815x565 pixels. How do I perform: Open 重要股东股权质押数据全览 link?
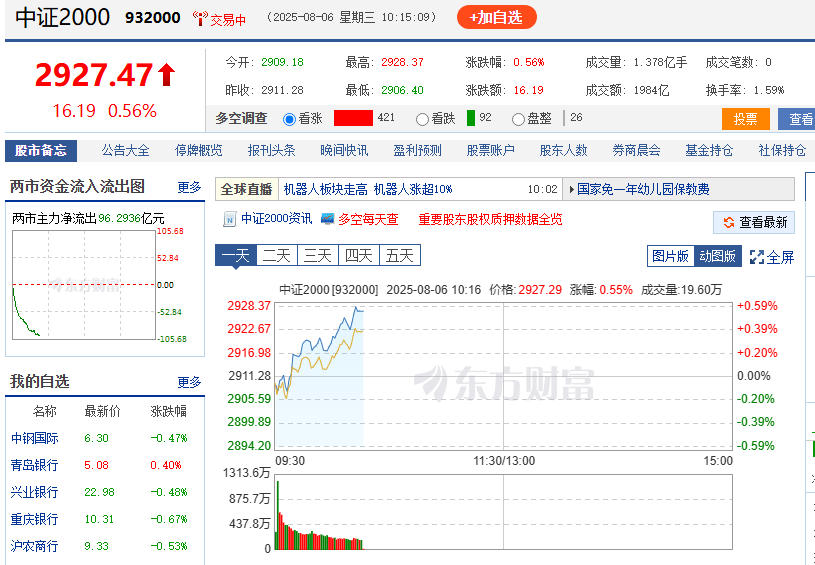[x=490, y=219]
